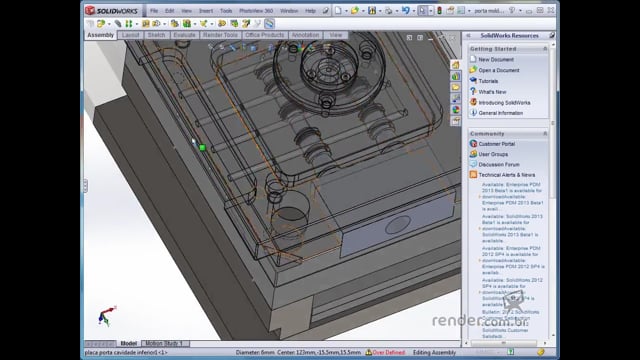Viewport: 640px width, 360px height.
Task: Open the Design Library tab icon
Action: pos(456,76)
